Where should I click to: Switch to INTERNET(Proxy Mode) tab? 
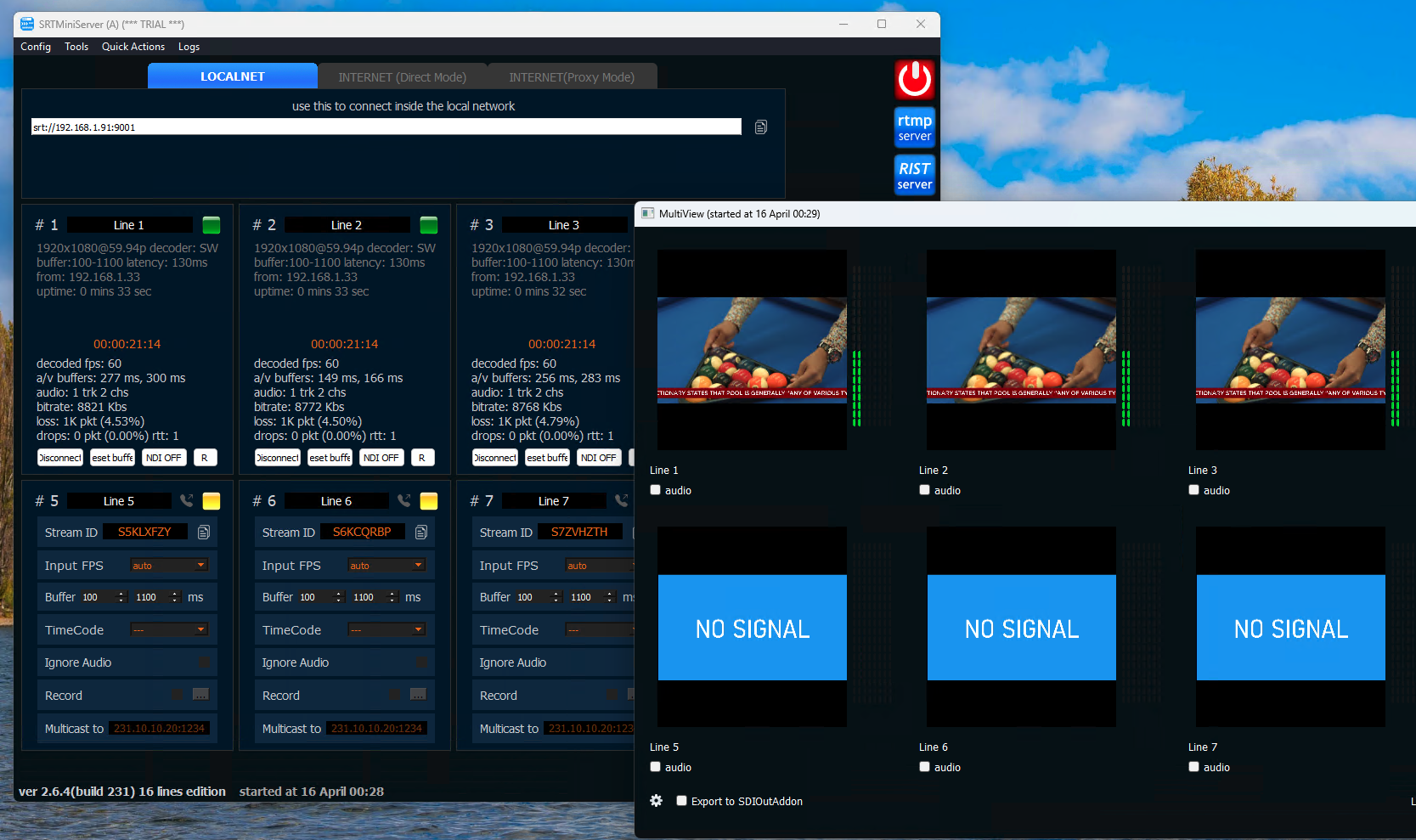tap(572, 77)
